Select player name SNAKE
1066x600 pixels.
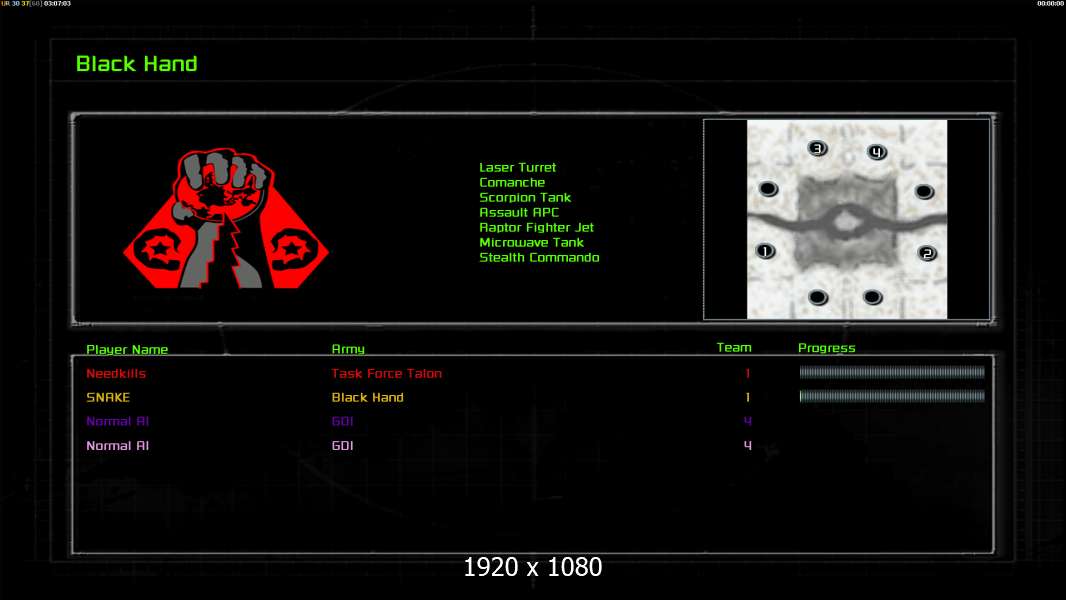[x=107, y=397]
